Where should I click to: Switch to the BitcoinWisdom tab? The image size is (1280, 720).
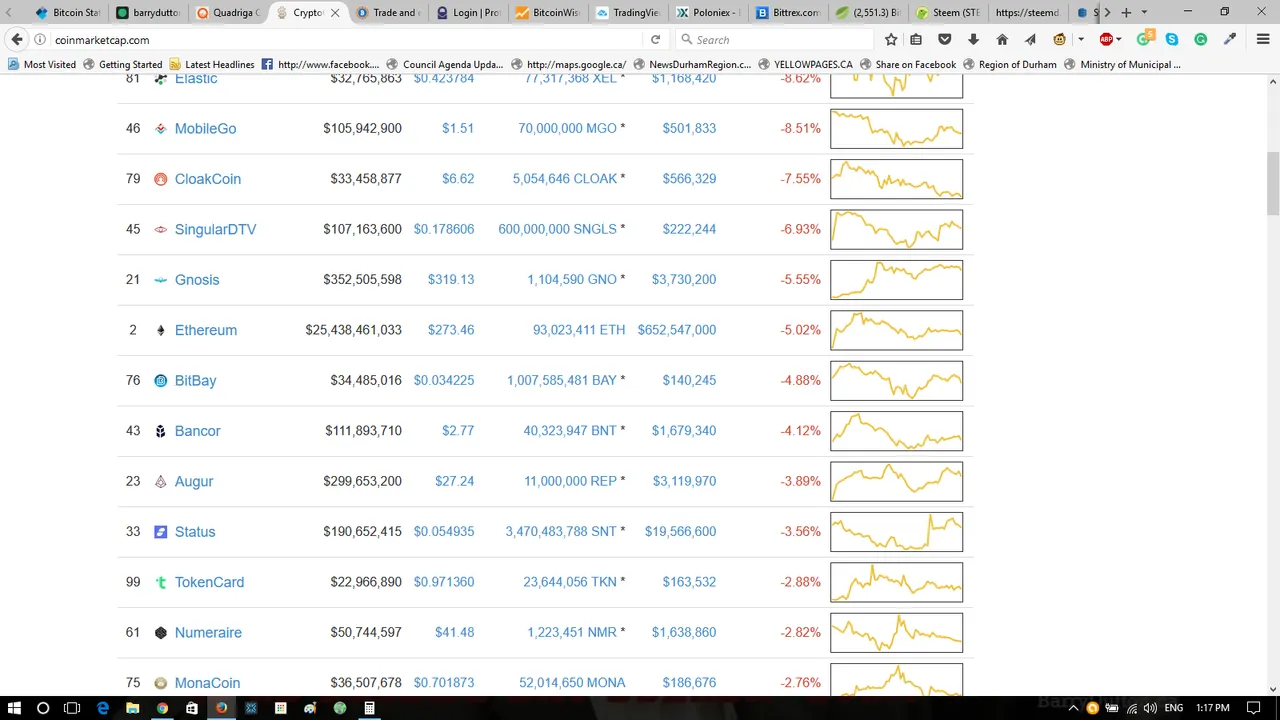click(548, 13)
